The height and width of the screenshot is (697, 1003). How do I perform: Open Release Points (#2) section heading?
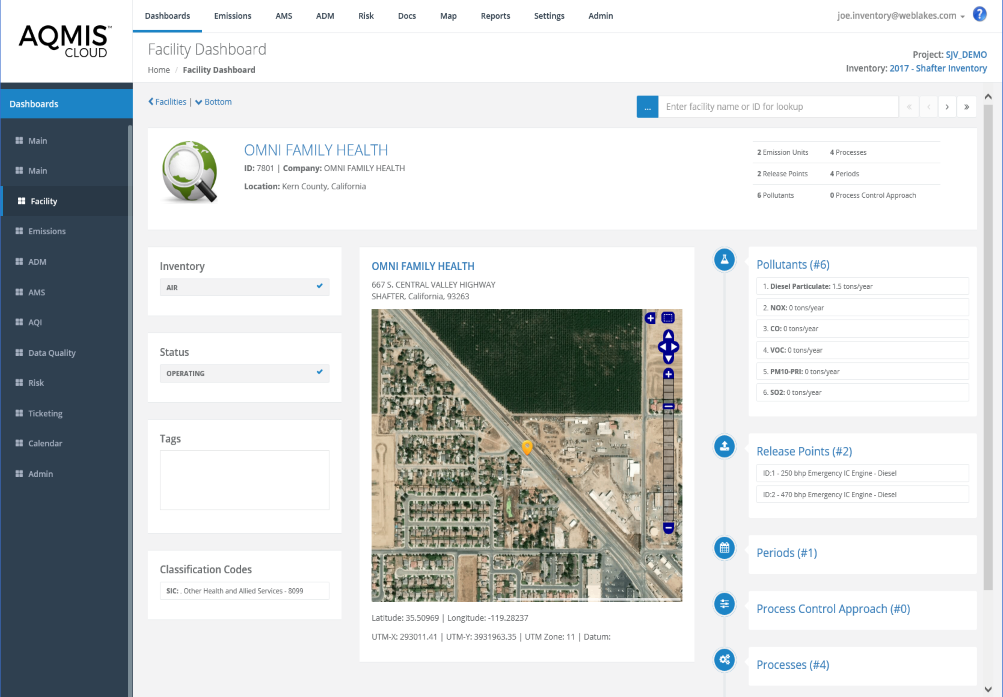click(x=804, y=451)
